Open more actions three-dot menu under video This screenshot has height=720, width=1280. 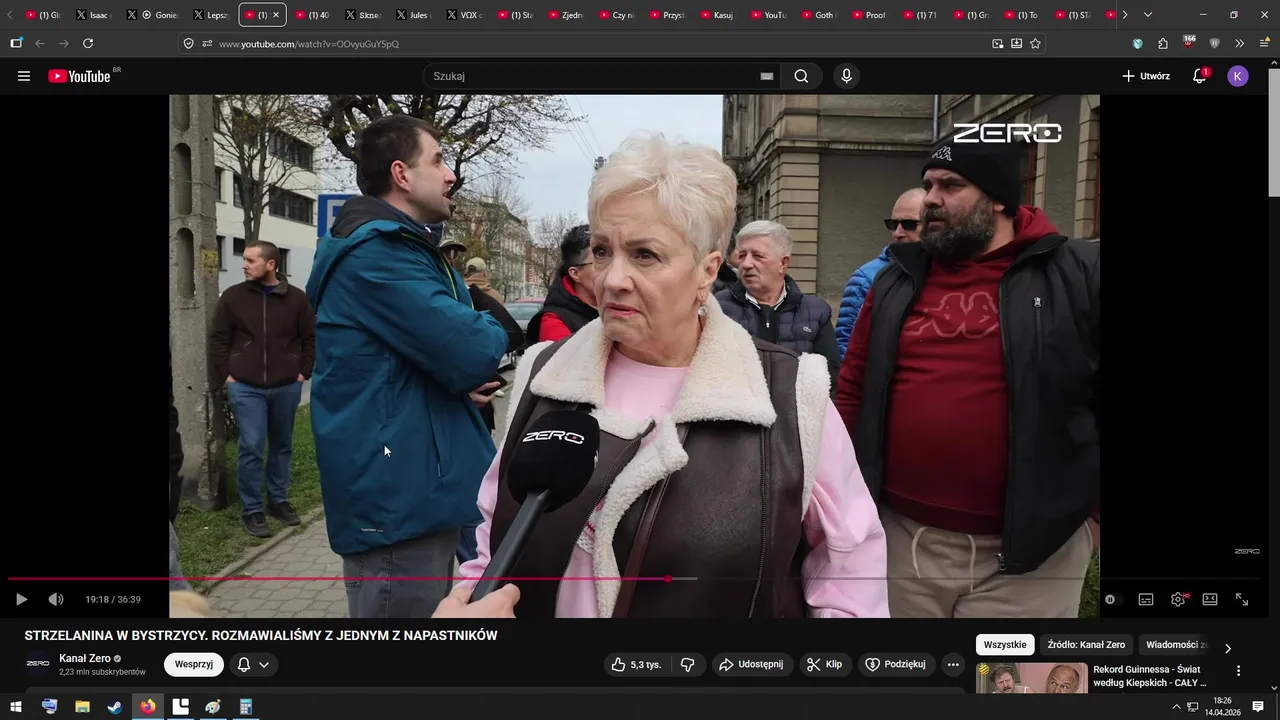click(953, 664)
